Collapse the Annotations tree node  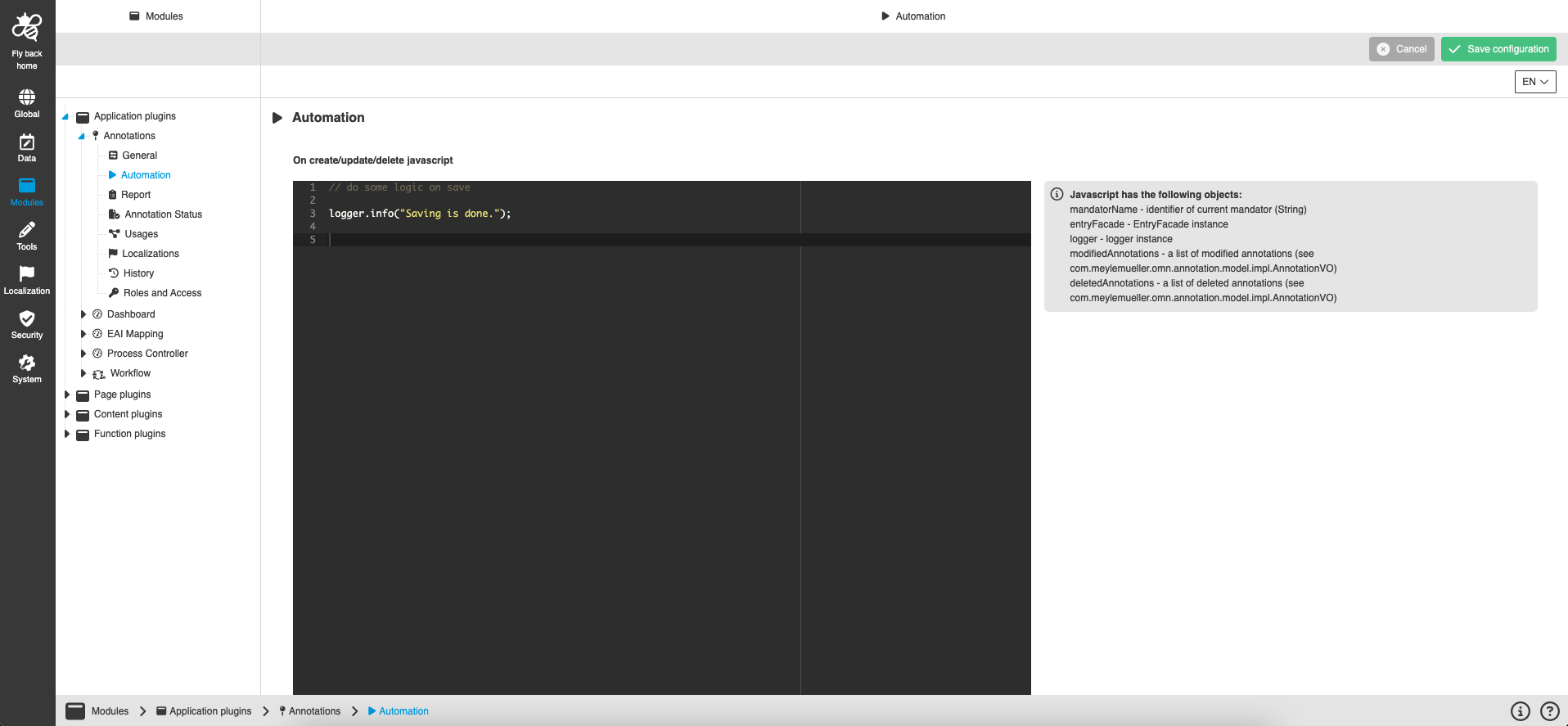[x=81, y=137]
